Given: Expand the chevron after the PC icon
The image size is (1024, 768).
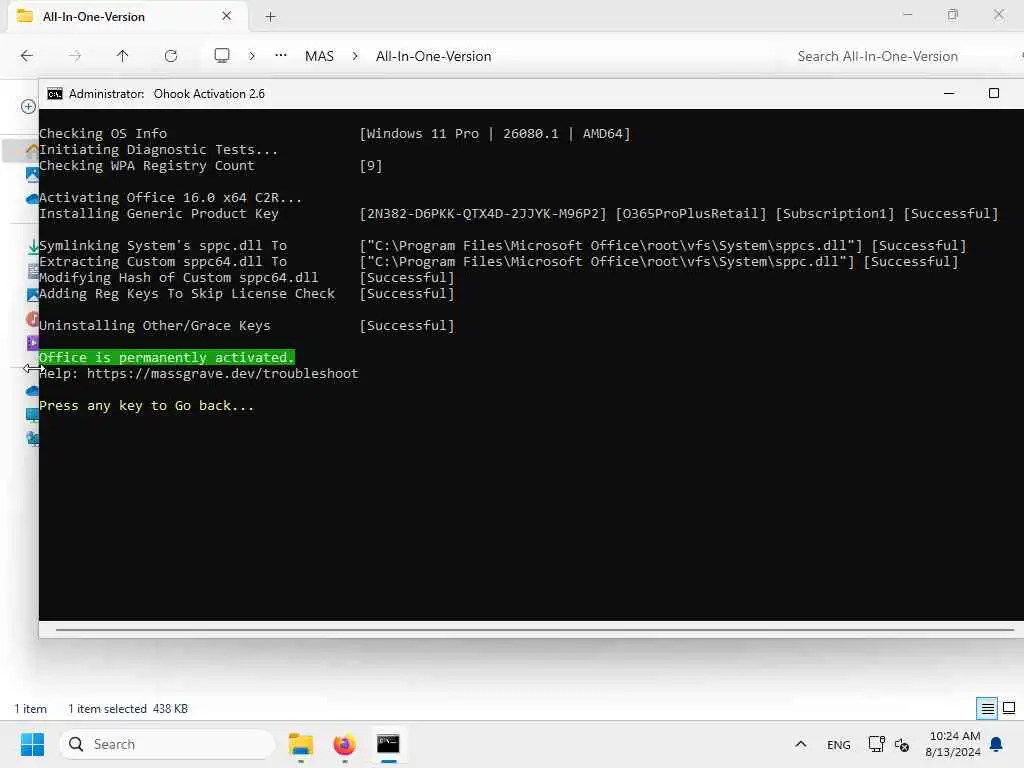Looking at the screenshot, I should (252, 56).
